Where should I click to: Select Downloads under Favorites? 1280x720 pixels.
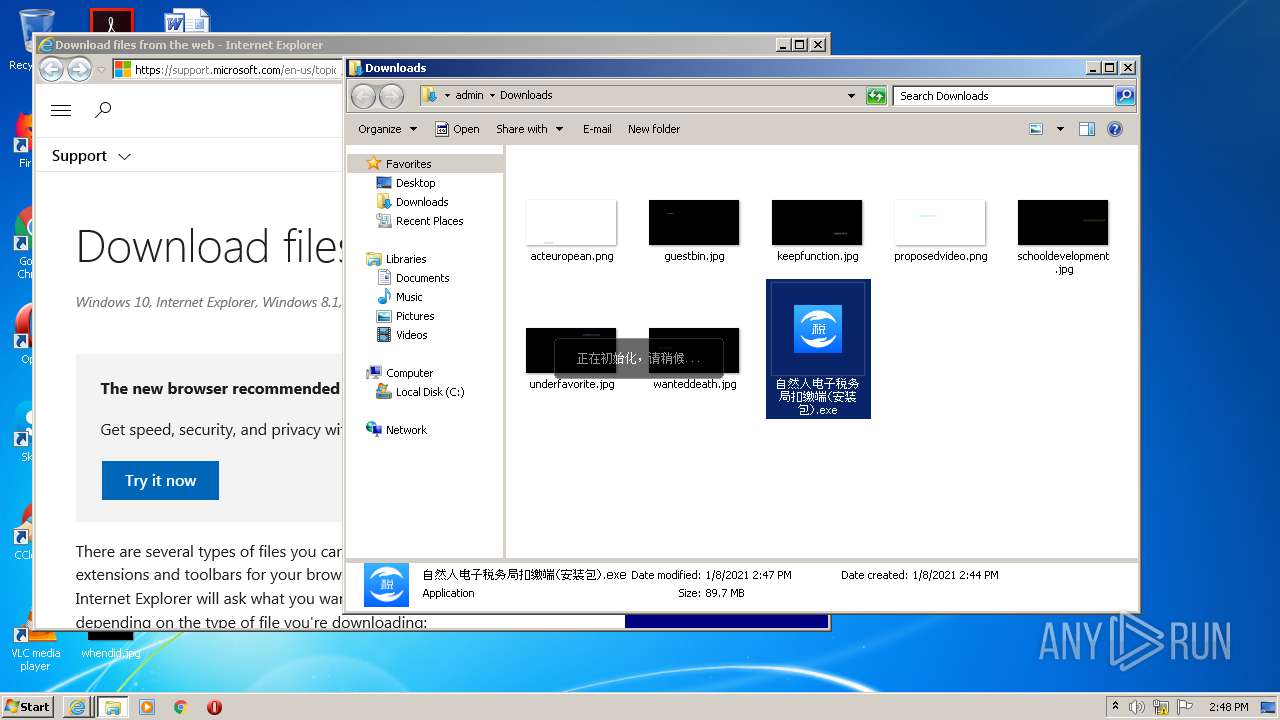(421, 202)
